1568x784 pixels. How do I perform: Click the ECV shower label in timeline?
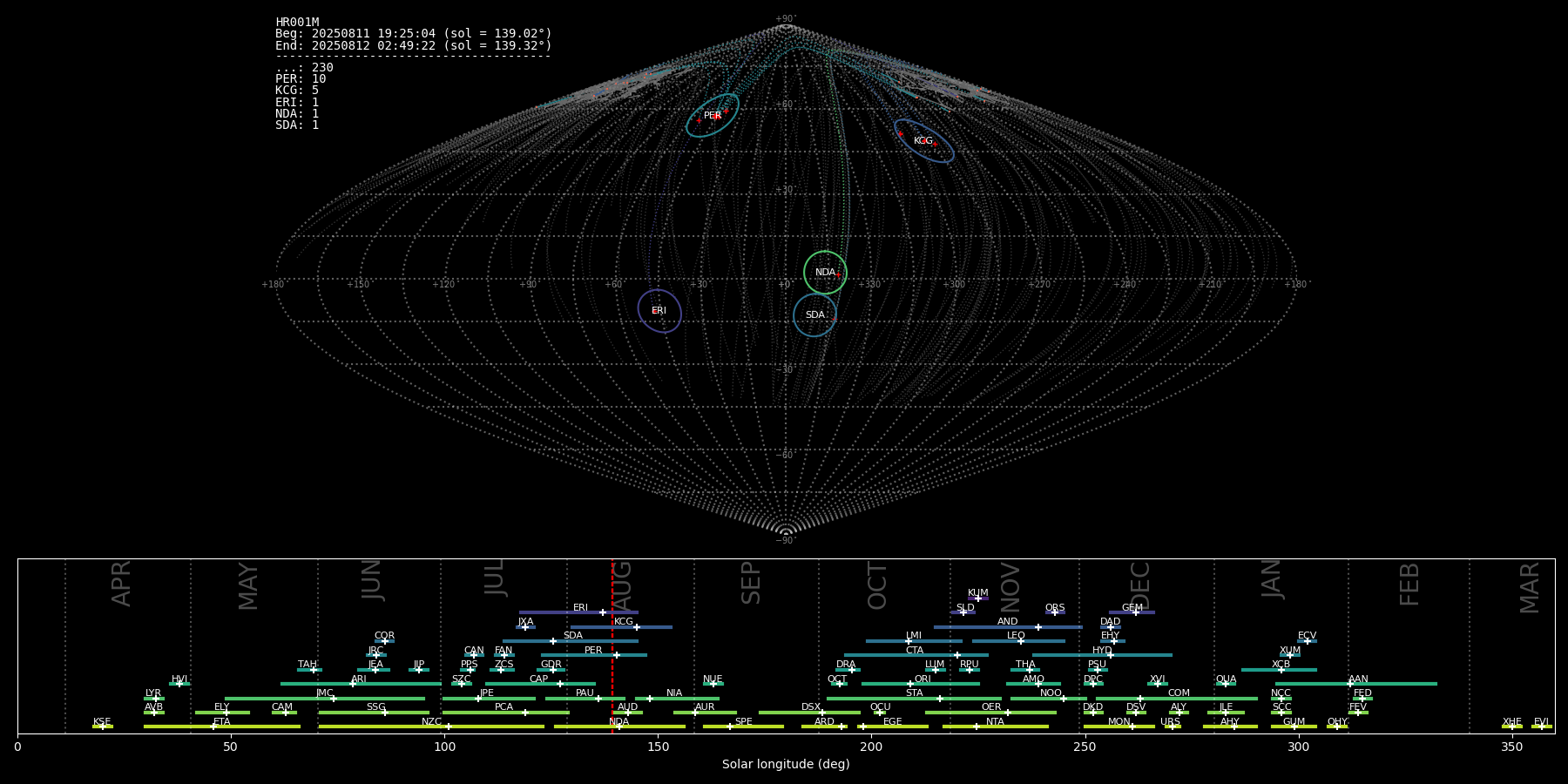[x=1307, y=636]
